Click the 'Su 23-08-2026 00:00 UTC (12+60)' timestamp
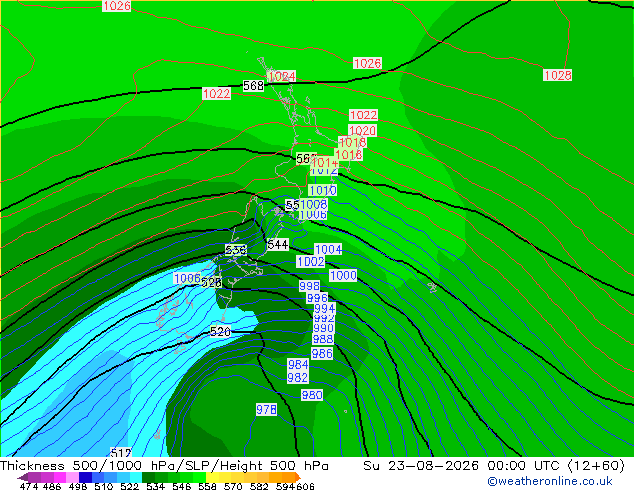634x490 pixels. pyautogui.click(x=494, y=466)
